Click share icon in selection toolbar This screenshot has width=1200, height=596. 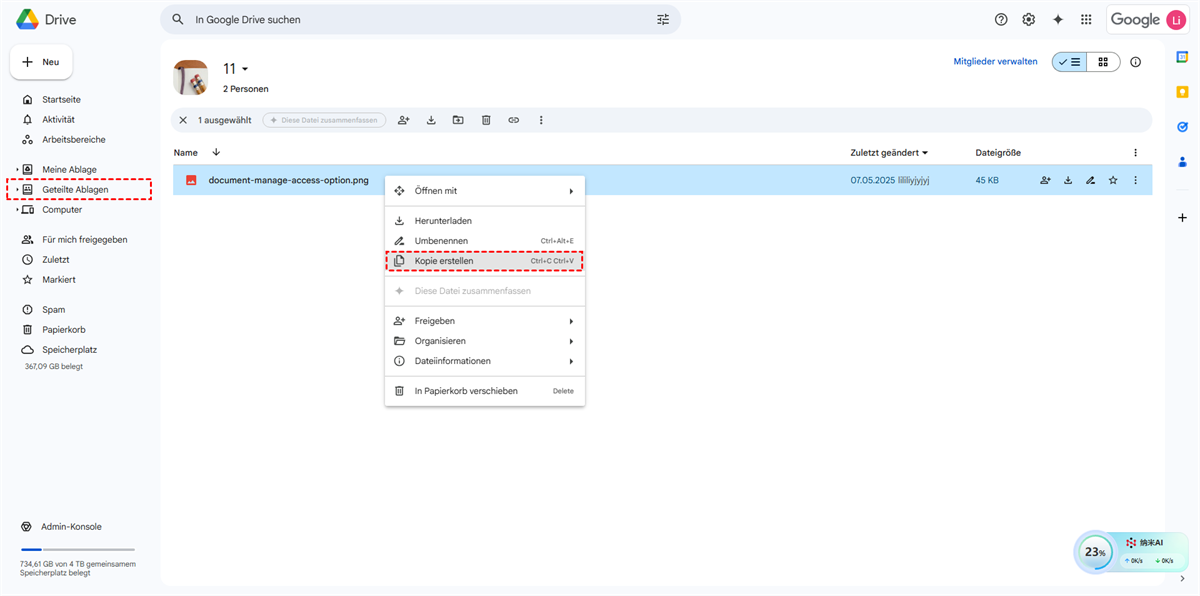[x=404, y=120]
